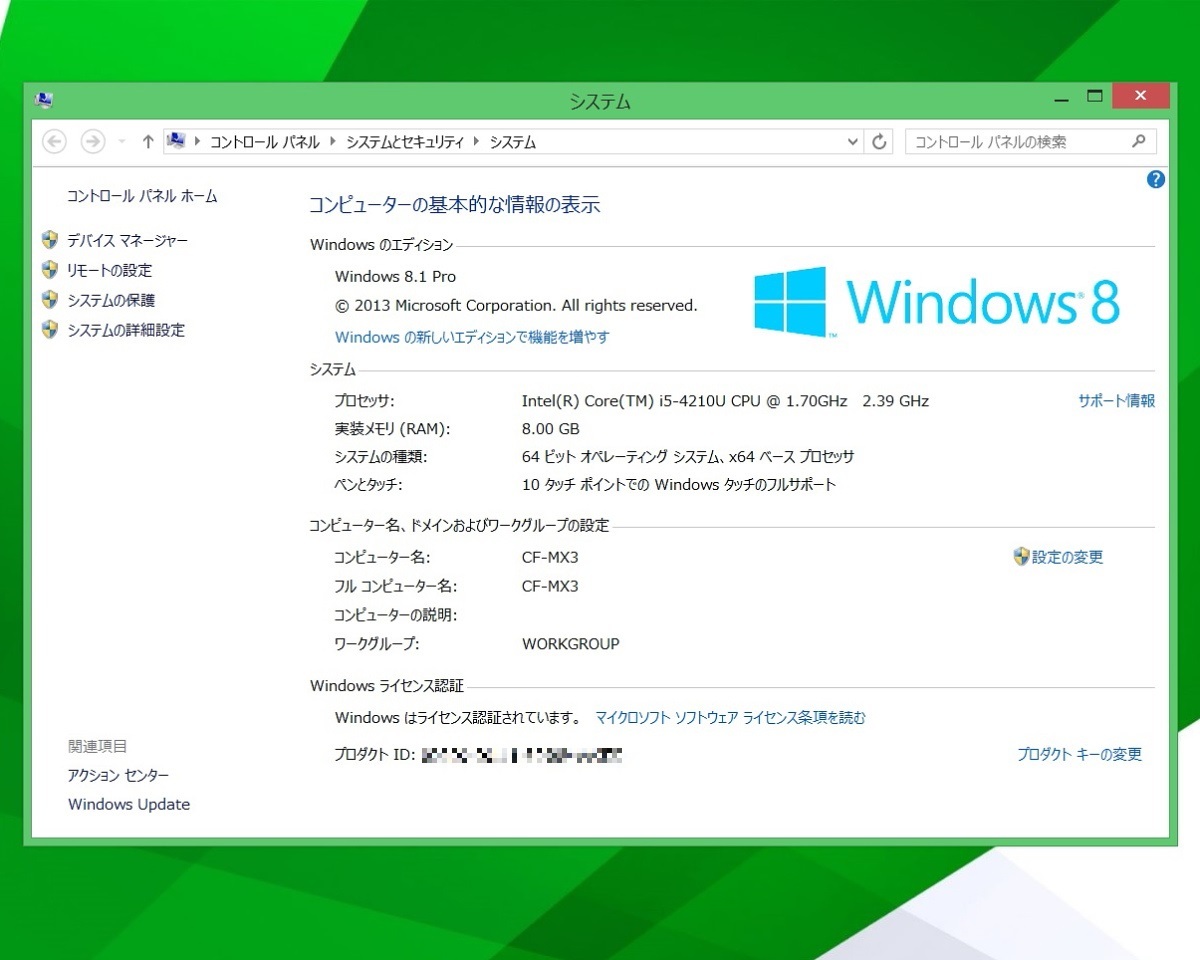This screenshot has height=960, width=1200.
Task: Open address bar history dropdown
Action: 853,142
